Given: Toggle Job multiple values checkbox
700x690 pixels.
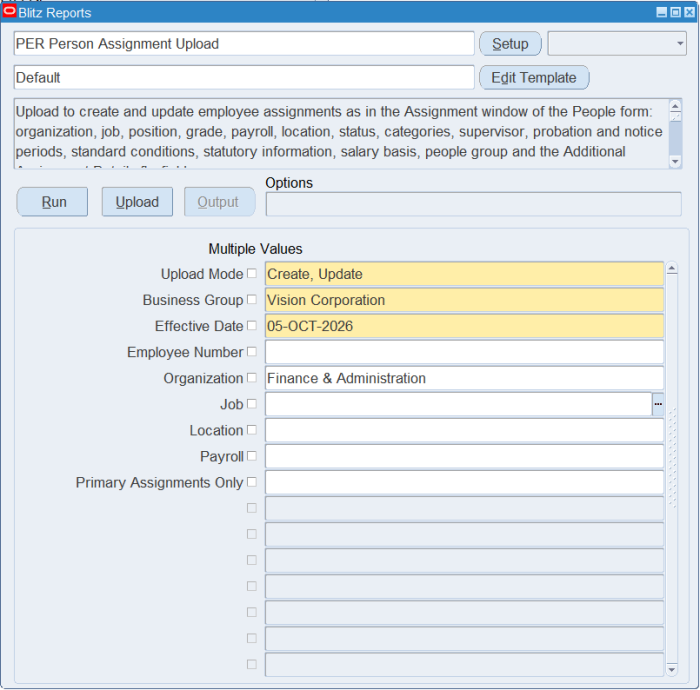Looking at the screenshot, I should pos(252,403).
